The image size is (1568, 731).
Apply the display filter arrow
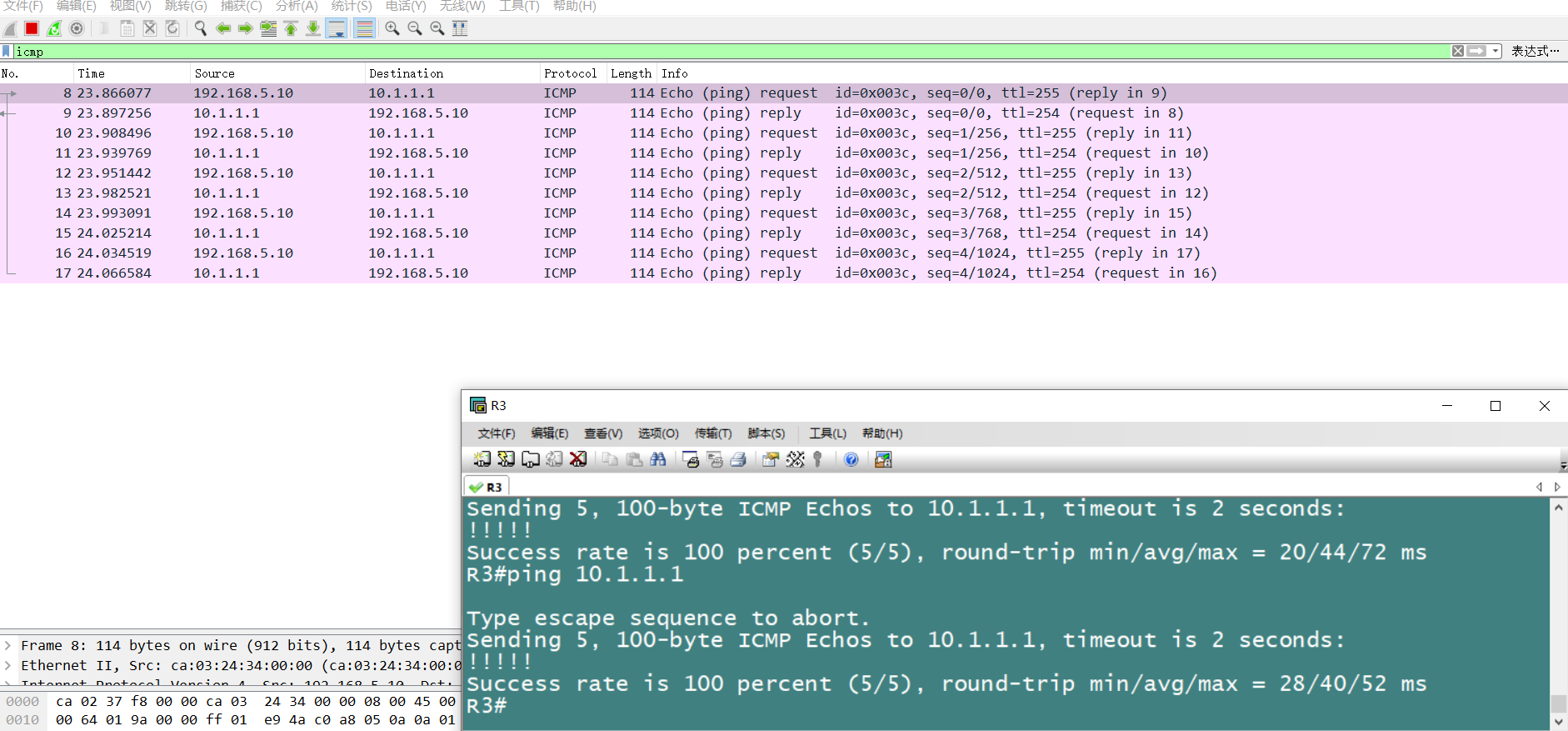click(x=1476, y=51)
